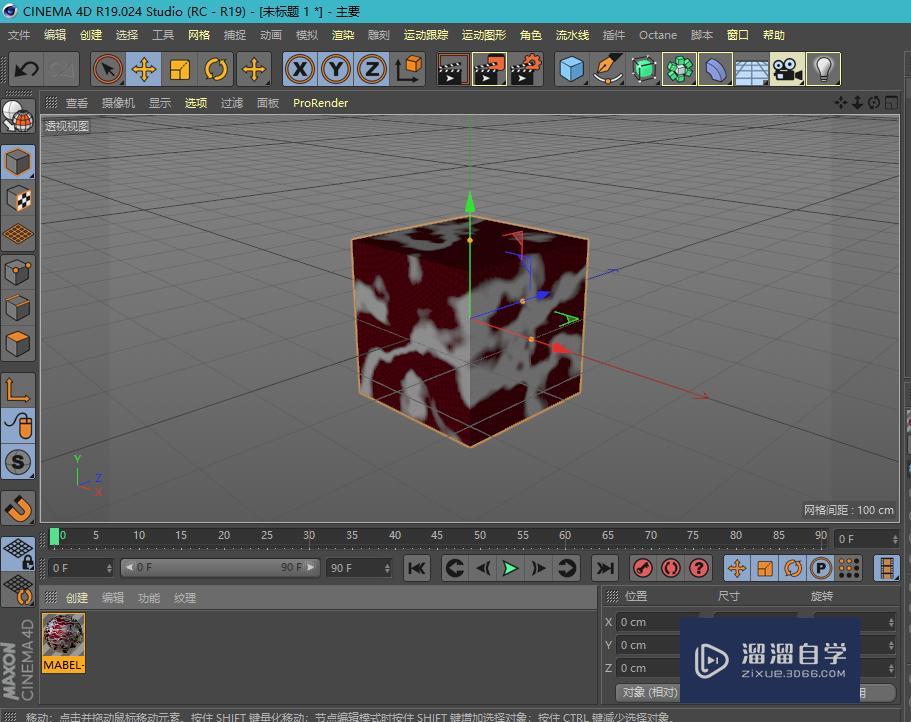Click the Undo arrow icon
This screenshot has height=722, width=911.
tap(26, 69)
